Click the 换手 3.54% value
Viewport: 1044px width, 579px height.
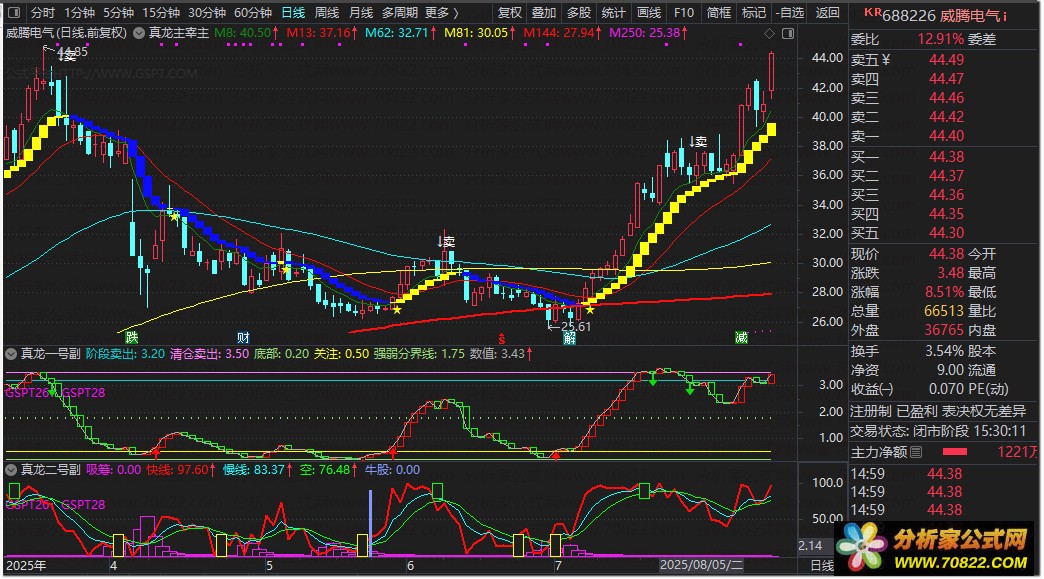tap(944, 351)
